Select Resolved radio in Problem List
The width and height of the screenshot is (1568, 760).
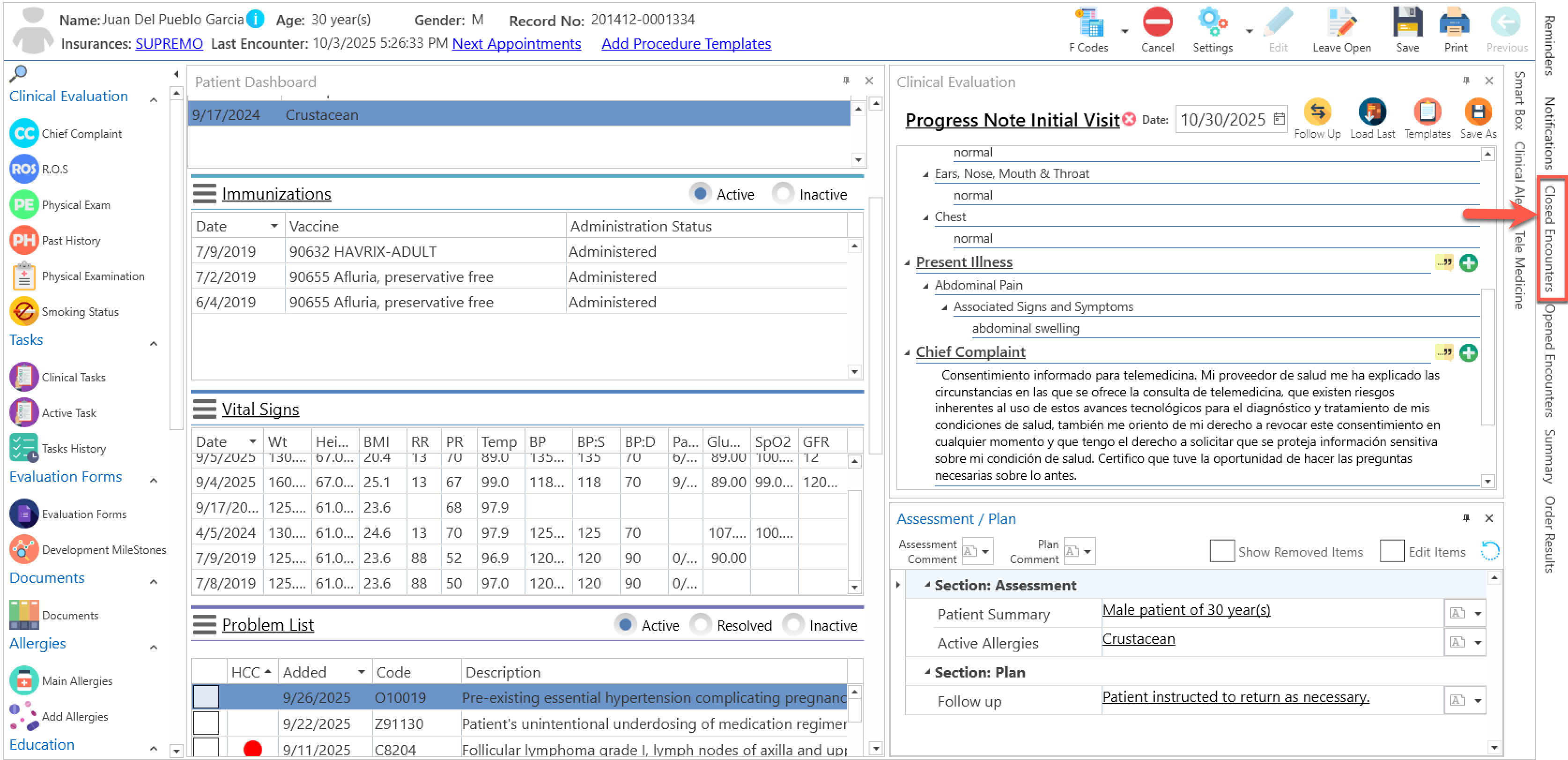[x=701, y=625]
